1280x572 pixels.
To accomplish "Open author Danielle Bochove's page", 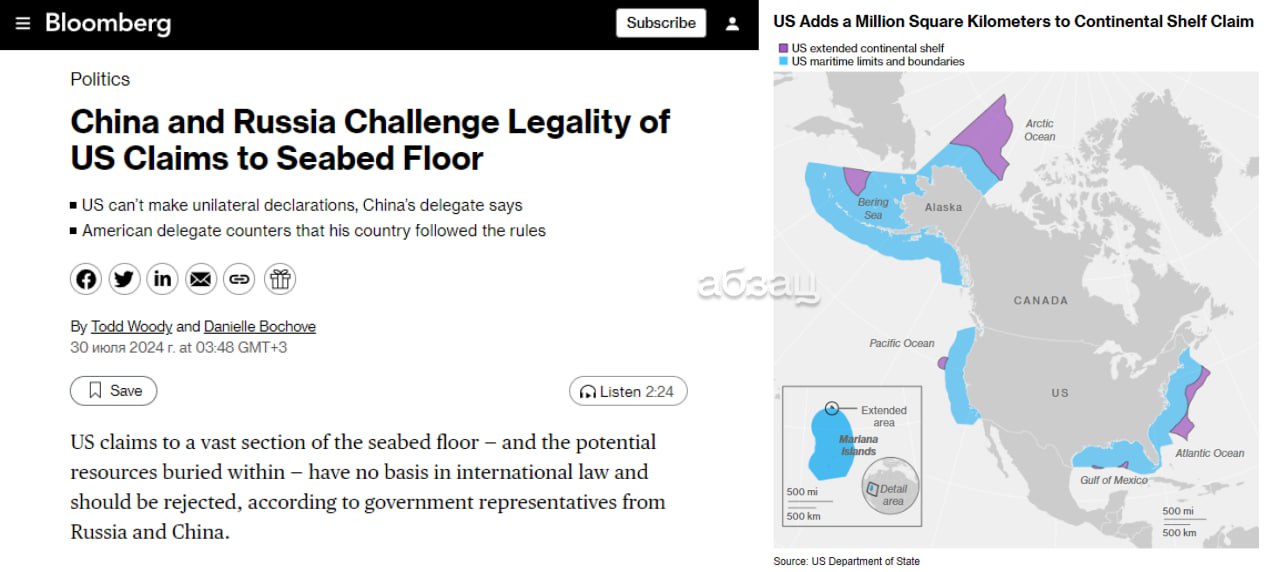I will point(260,327).
